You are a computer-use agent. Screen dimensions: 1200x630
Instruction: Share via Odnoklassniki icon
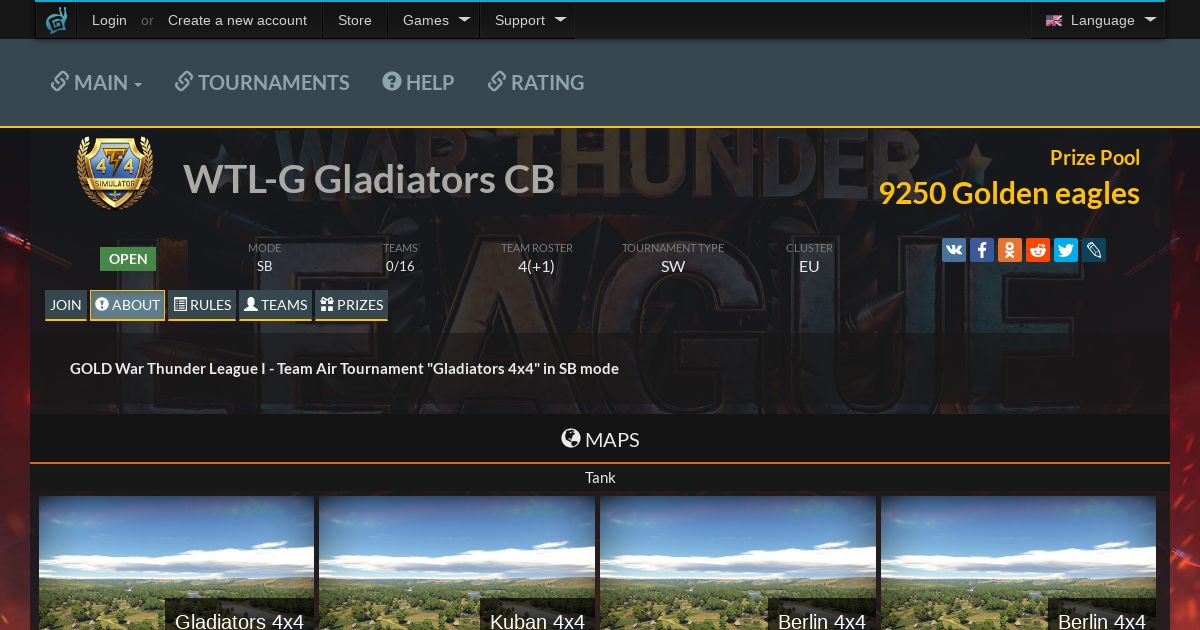coord(1010,250)
